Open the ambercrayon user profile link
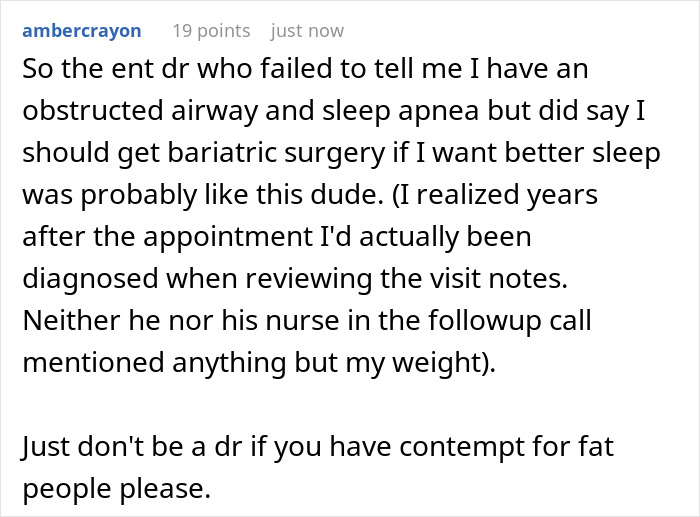The height and width of the screenshot is (517, 700). [82, 30]
